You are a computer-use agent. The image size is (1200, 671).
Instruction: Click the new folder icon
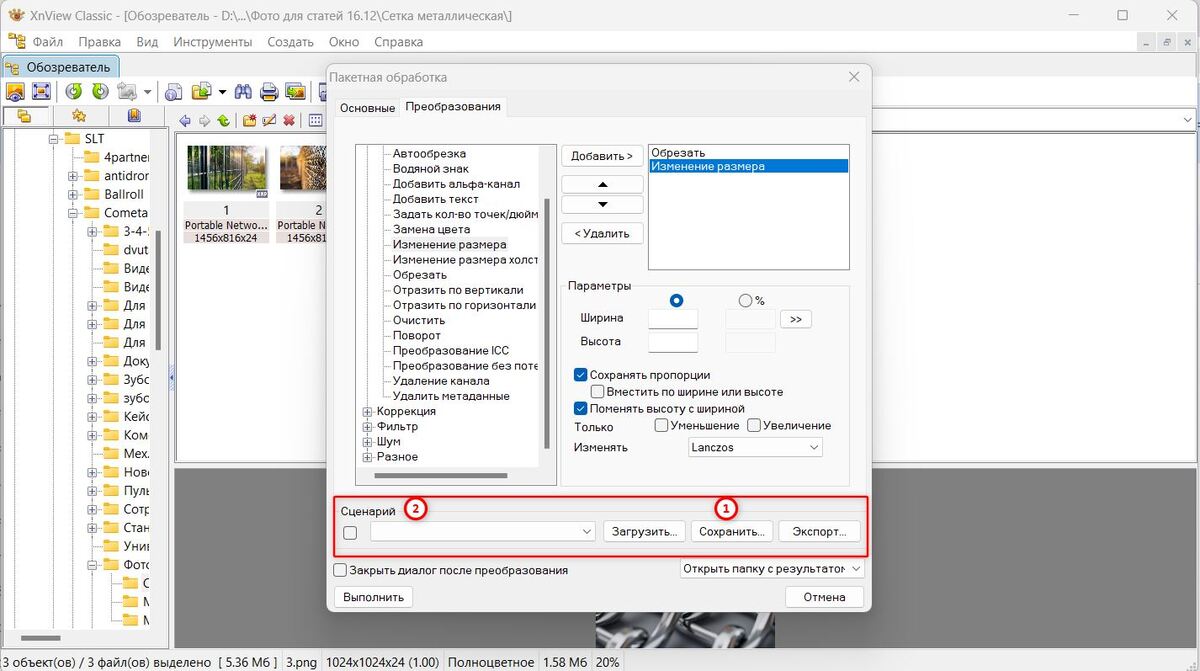[x=248, y=121]
